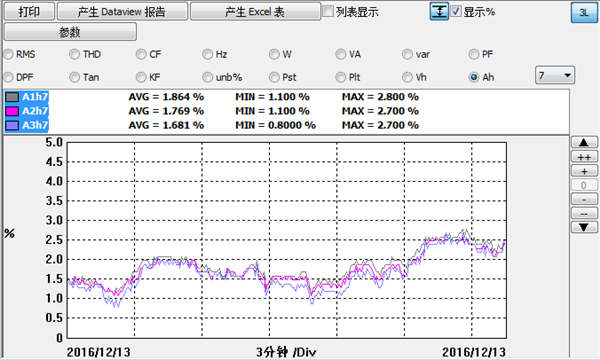Select the Tan radio button

[74, 77]
